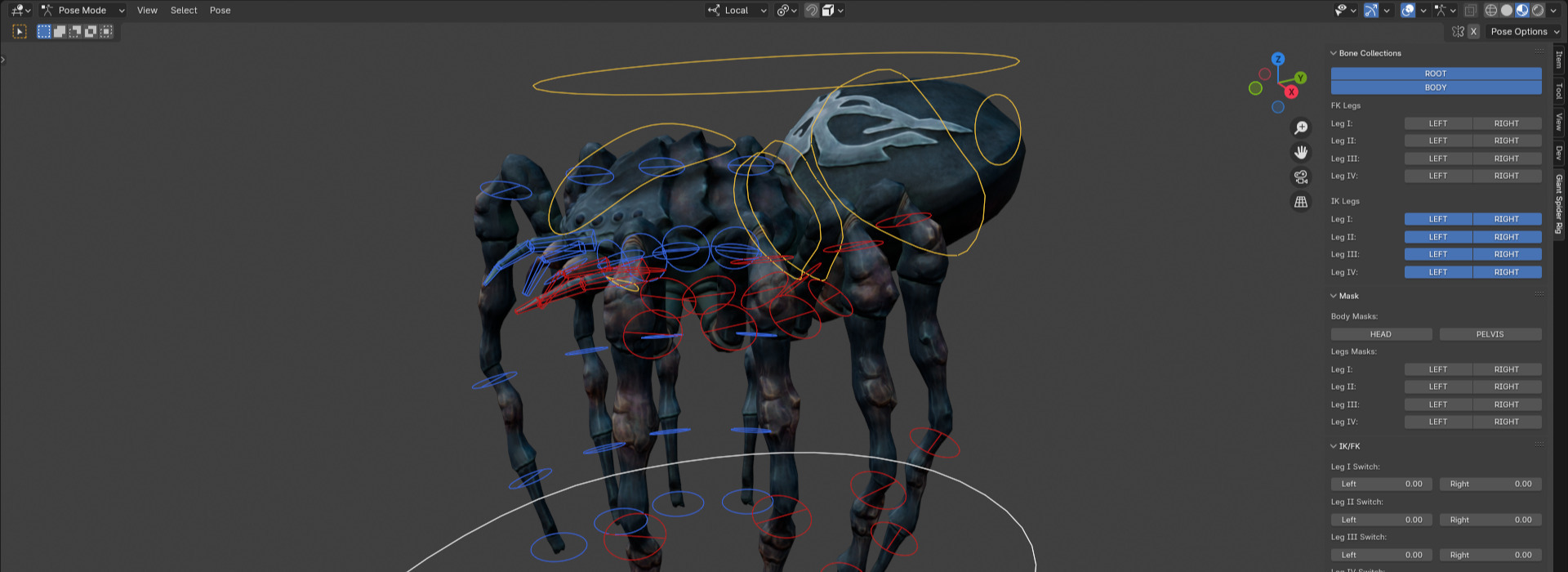Open the overlays options dropdown arrow

tap(1423, 11)
